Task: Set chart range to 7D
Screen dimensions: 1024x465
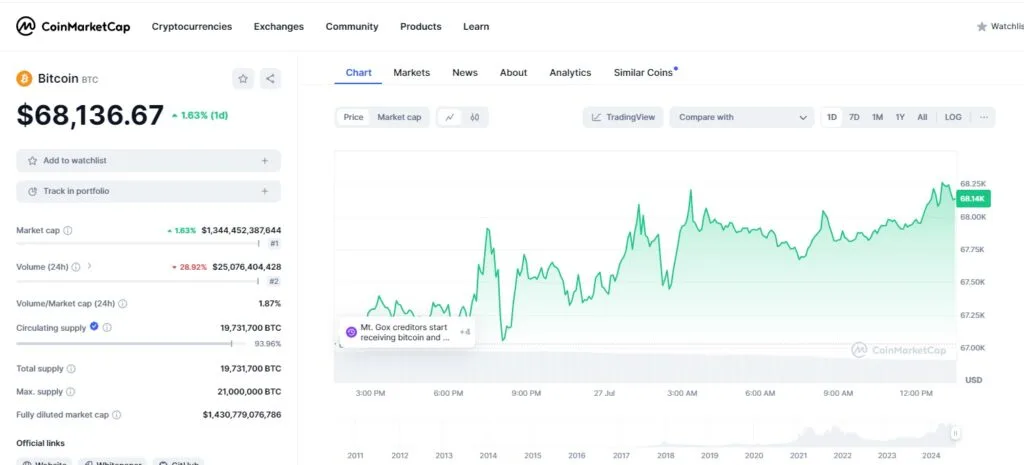Action: (854, 118)
